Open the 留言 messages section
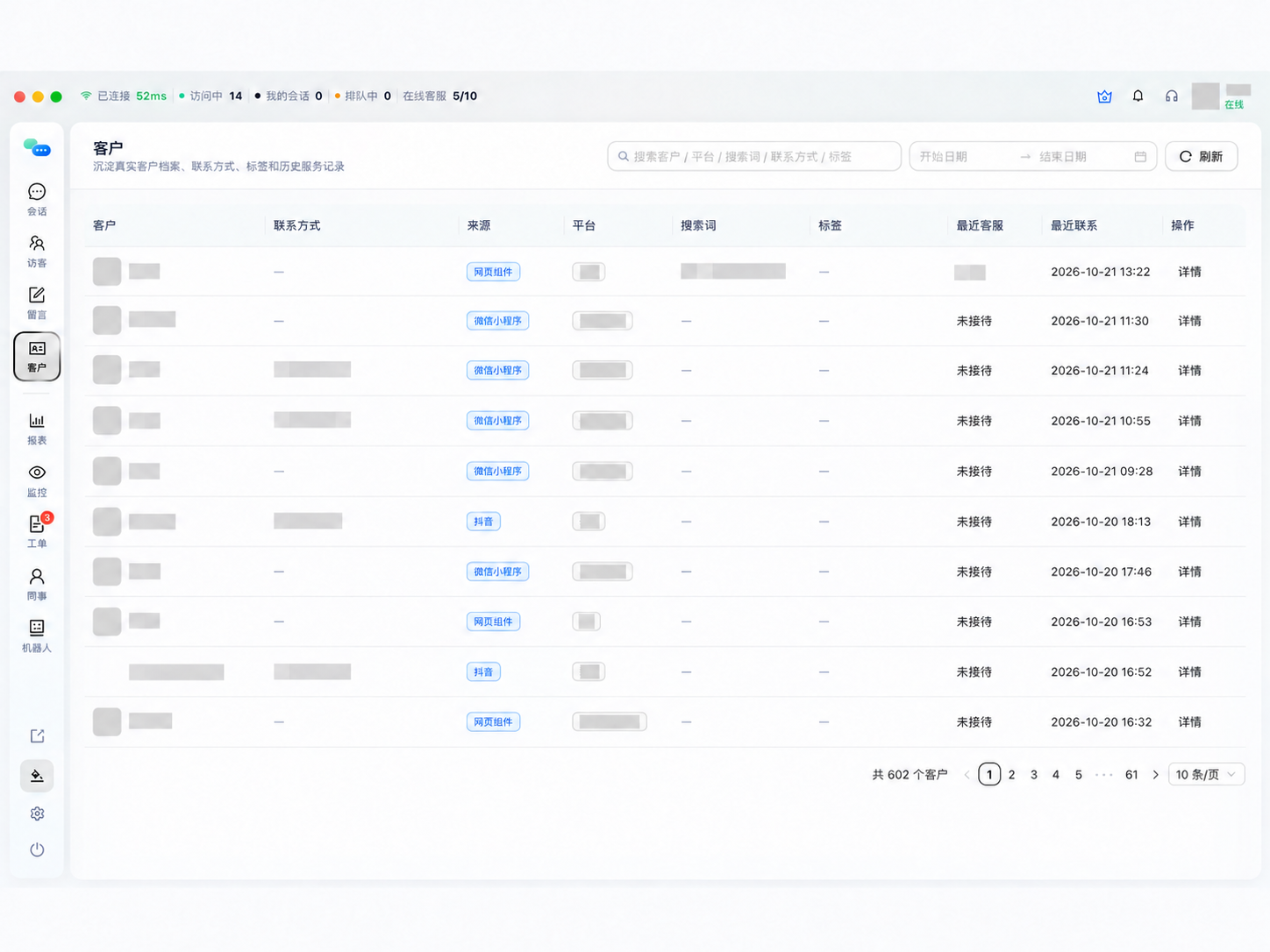This screenshot has width=1270, height=952. (37, 302)
